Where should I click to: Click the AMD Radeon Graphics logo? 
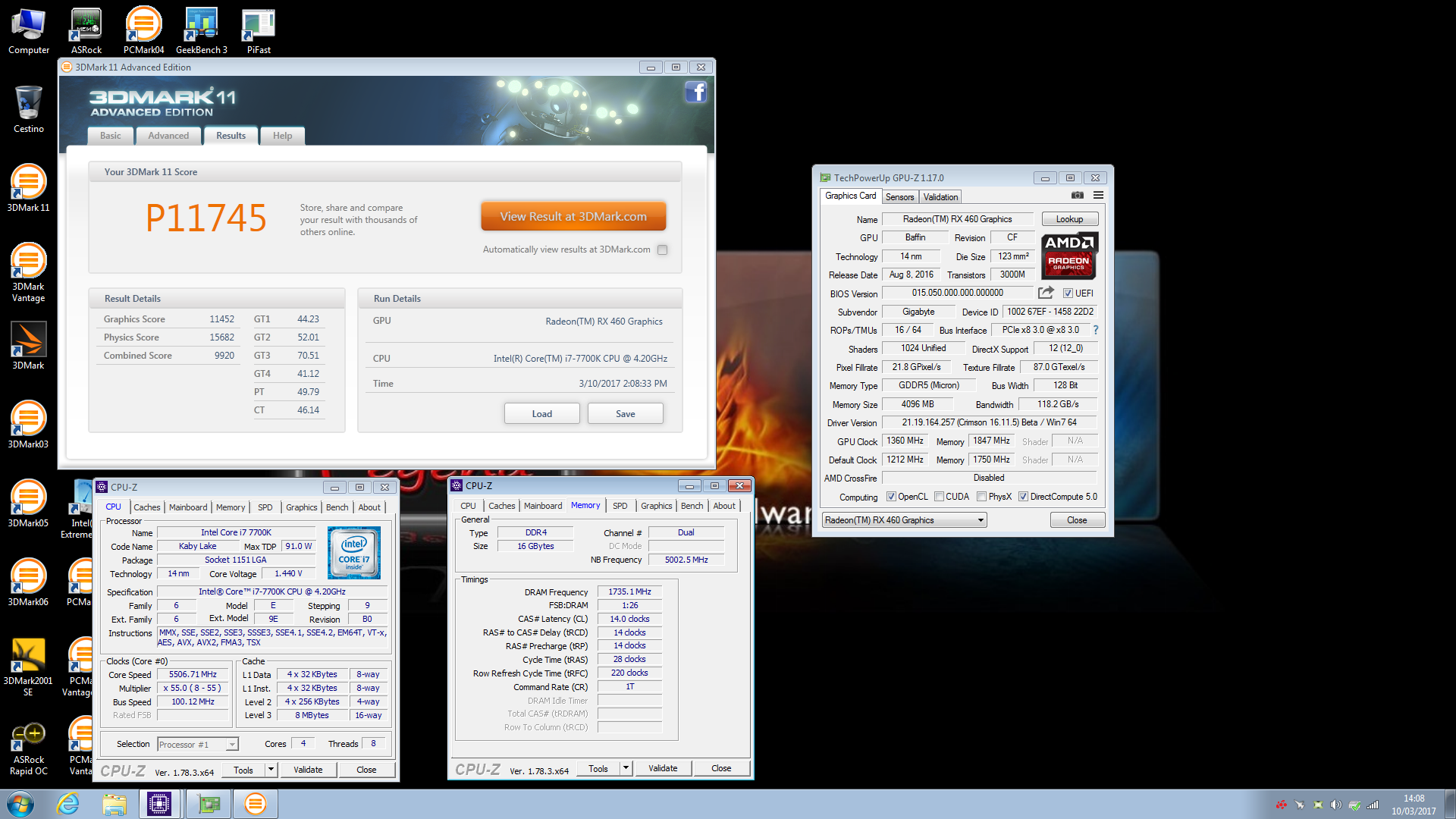click(x=1068, y=256)
